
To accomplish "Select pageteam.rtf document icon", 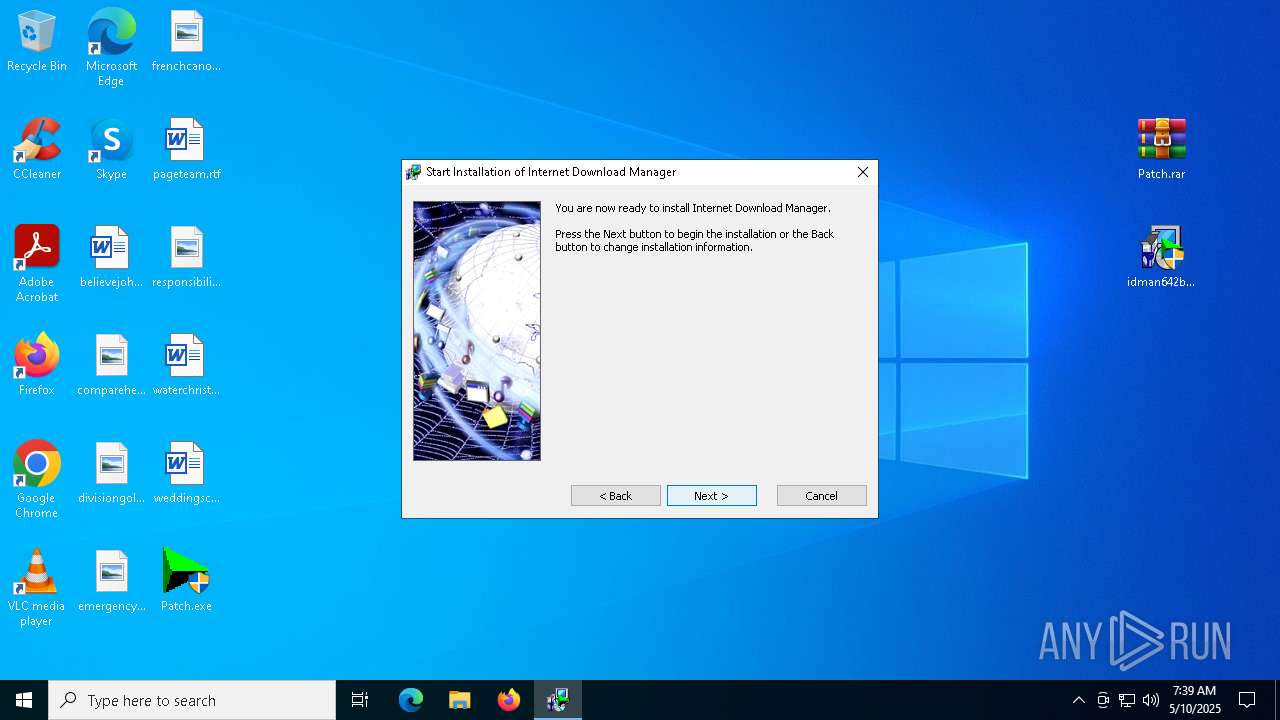I will pyautogui.click(x=186, y=149).
